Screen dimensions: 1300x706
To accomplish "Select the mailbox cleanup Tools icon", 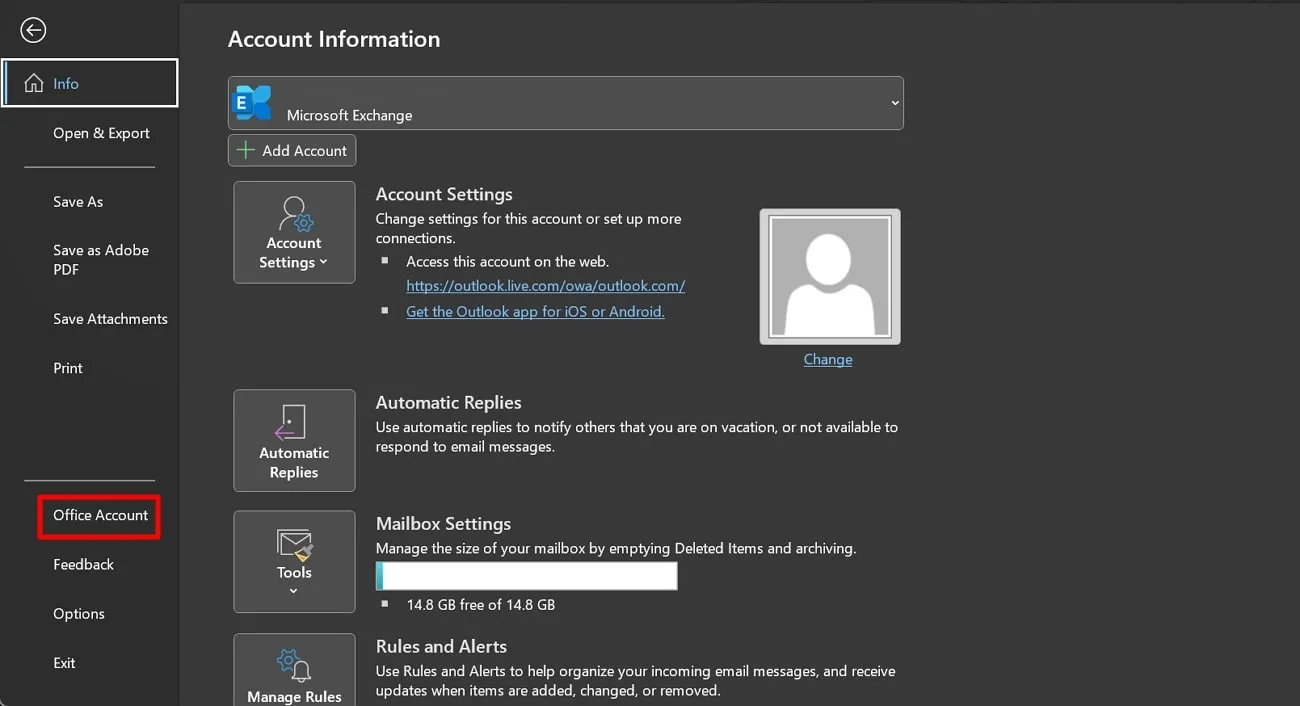I will (294, 545).
